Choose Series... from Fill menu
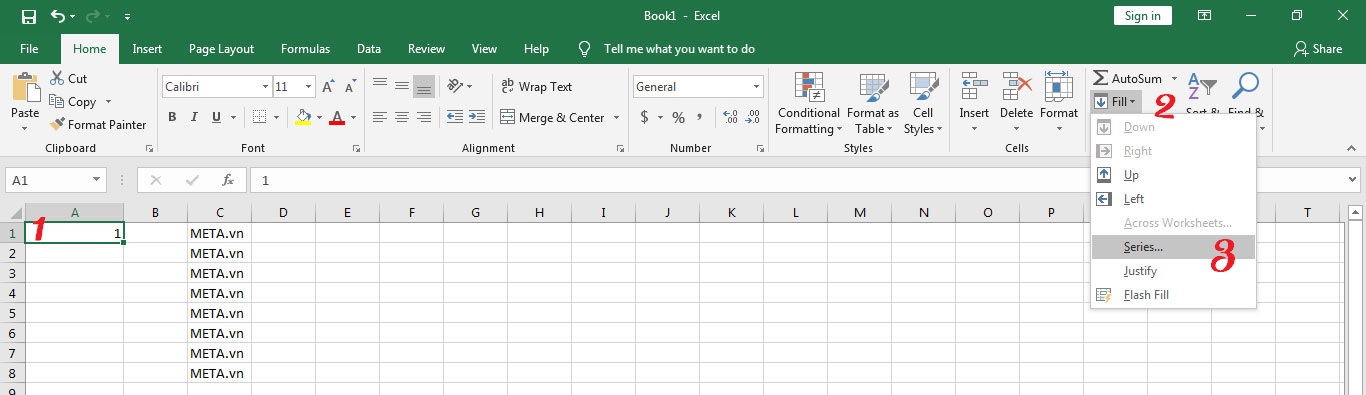 [1172, 247]
